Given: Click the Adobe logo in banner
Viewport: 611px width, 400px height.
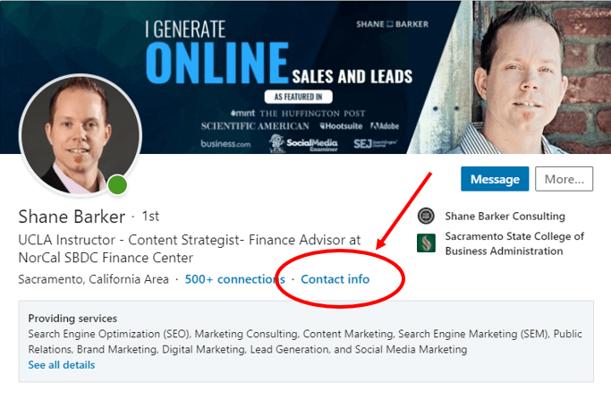Looking at the screenshot, I should tap(385, 126).
